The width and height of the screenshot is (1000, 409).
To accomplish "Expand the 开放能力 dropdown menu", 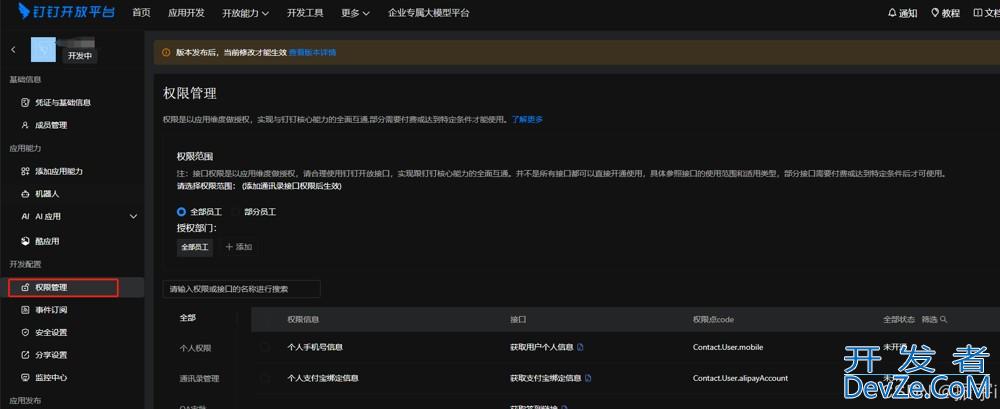I will click(246, 13).
